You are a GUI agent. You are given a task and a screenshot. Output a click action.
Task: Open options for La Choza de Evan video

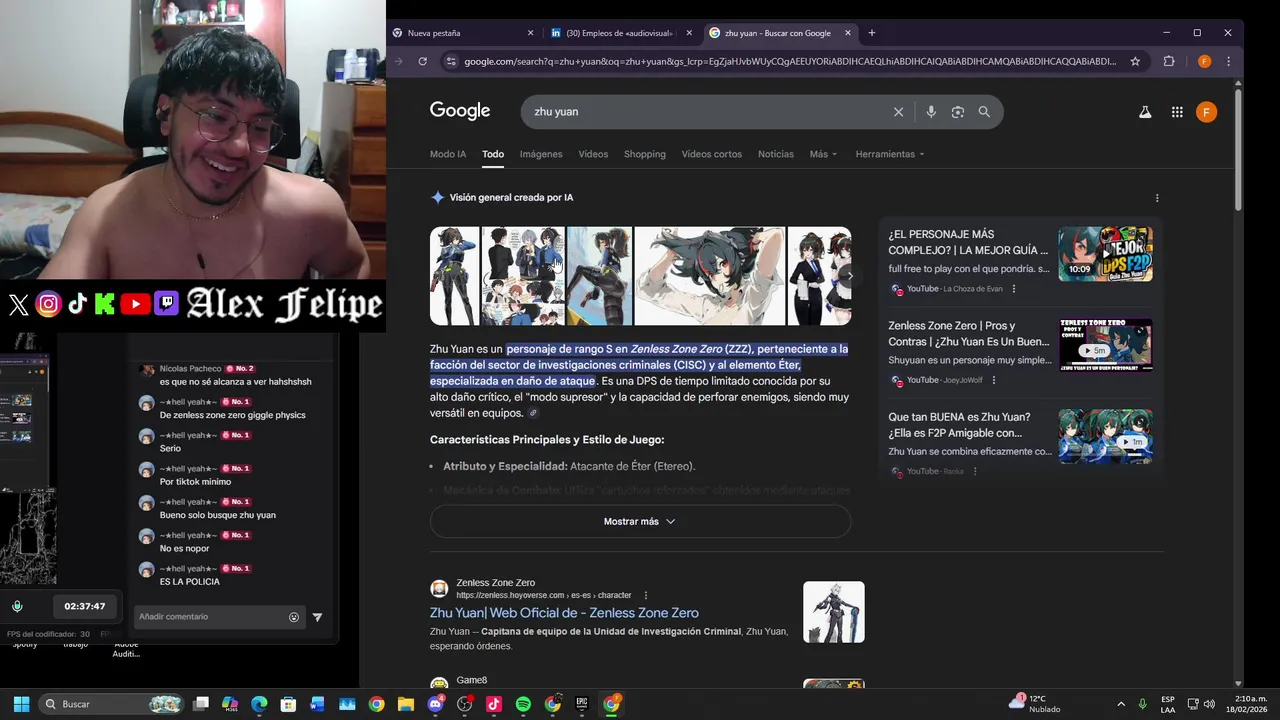point(1014,289)
